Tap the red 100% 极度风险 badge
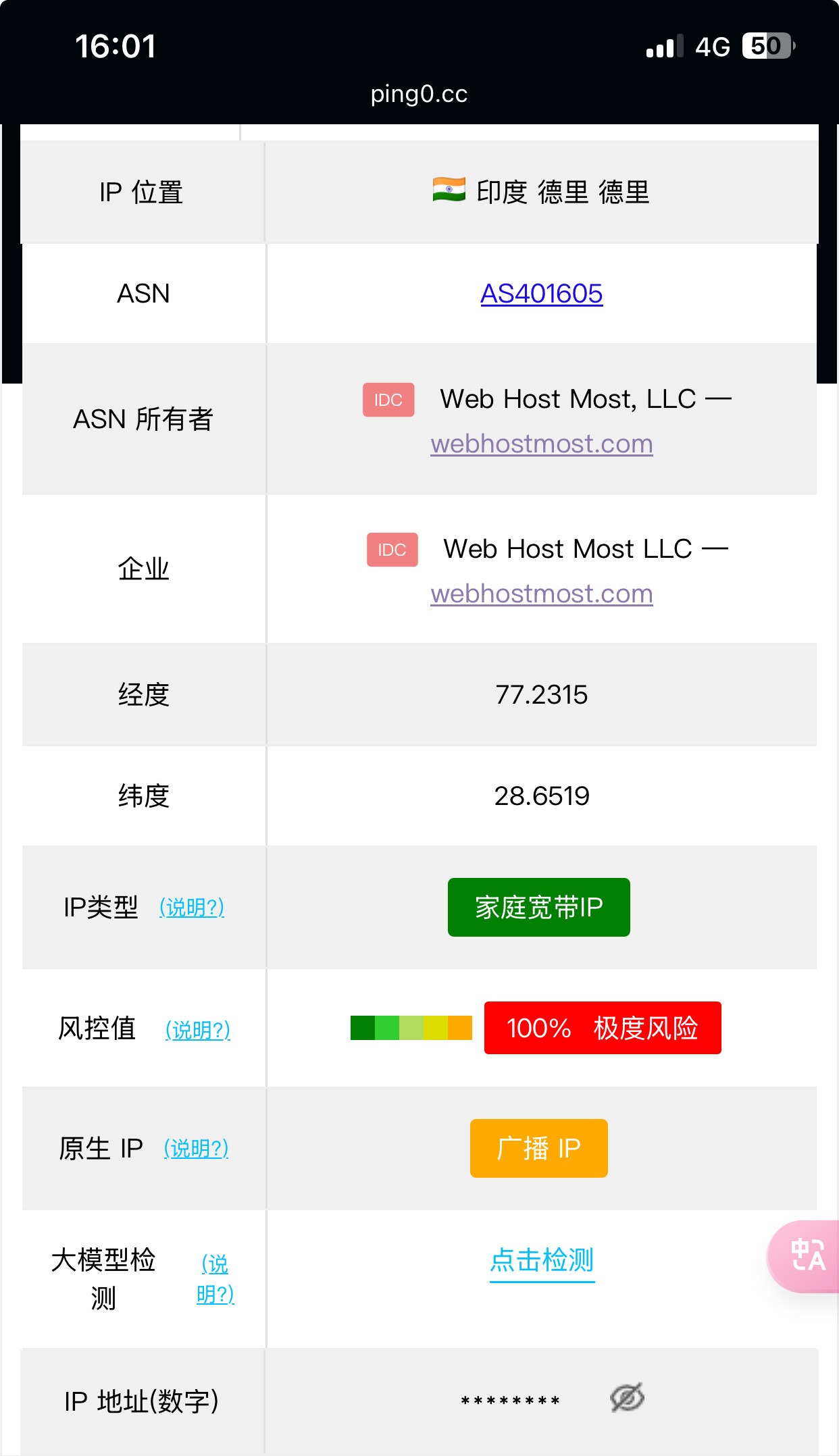 (x=602, y=1028)
